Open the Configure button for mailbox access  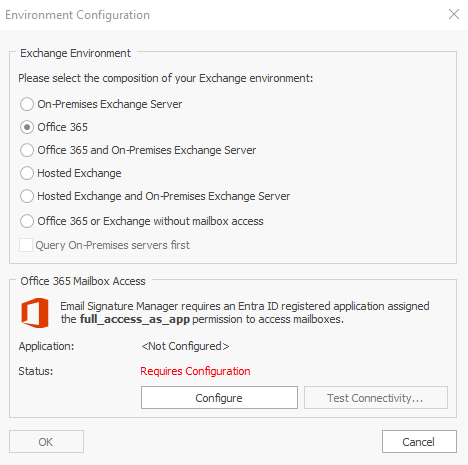(219, 398)
